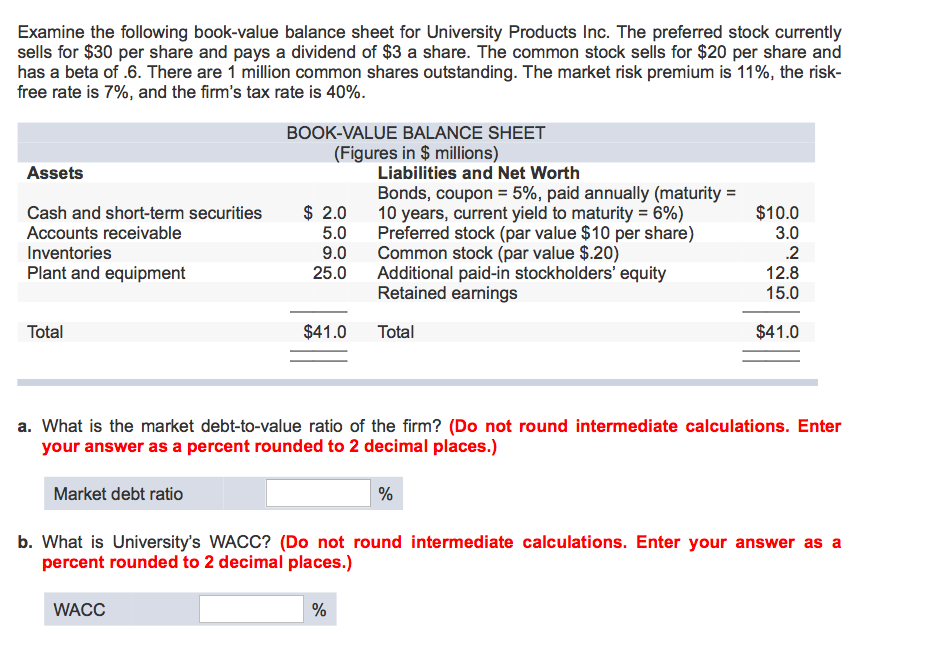Select the "Market debt ratio" field label

click(118, 494)
